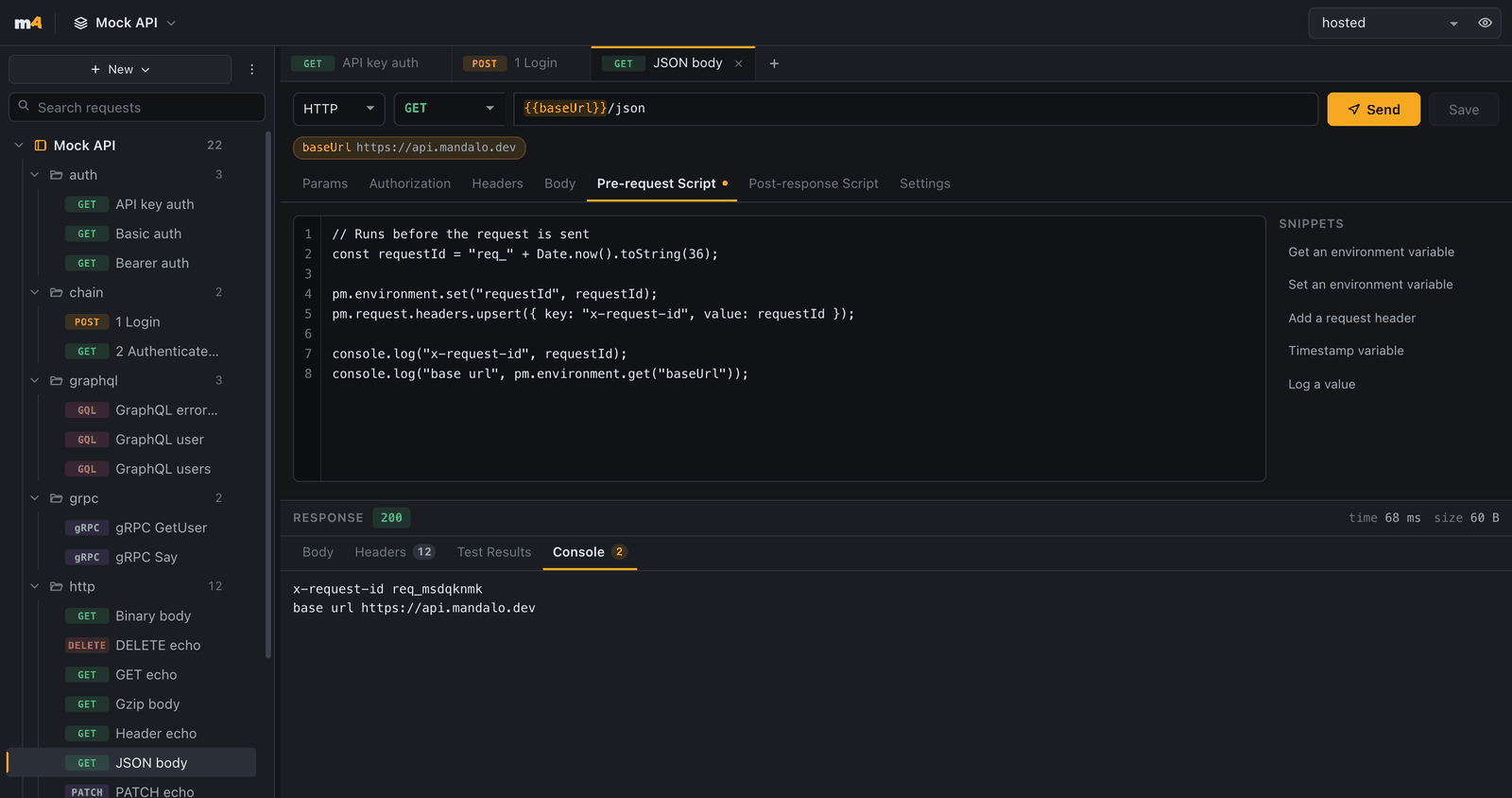
Task: Insert 'Timestamp variable' snippet
Action: (1346, 351)
